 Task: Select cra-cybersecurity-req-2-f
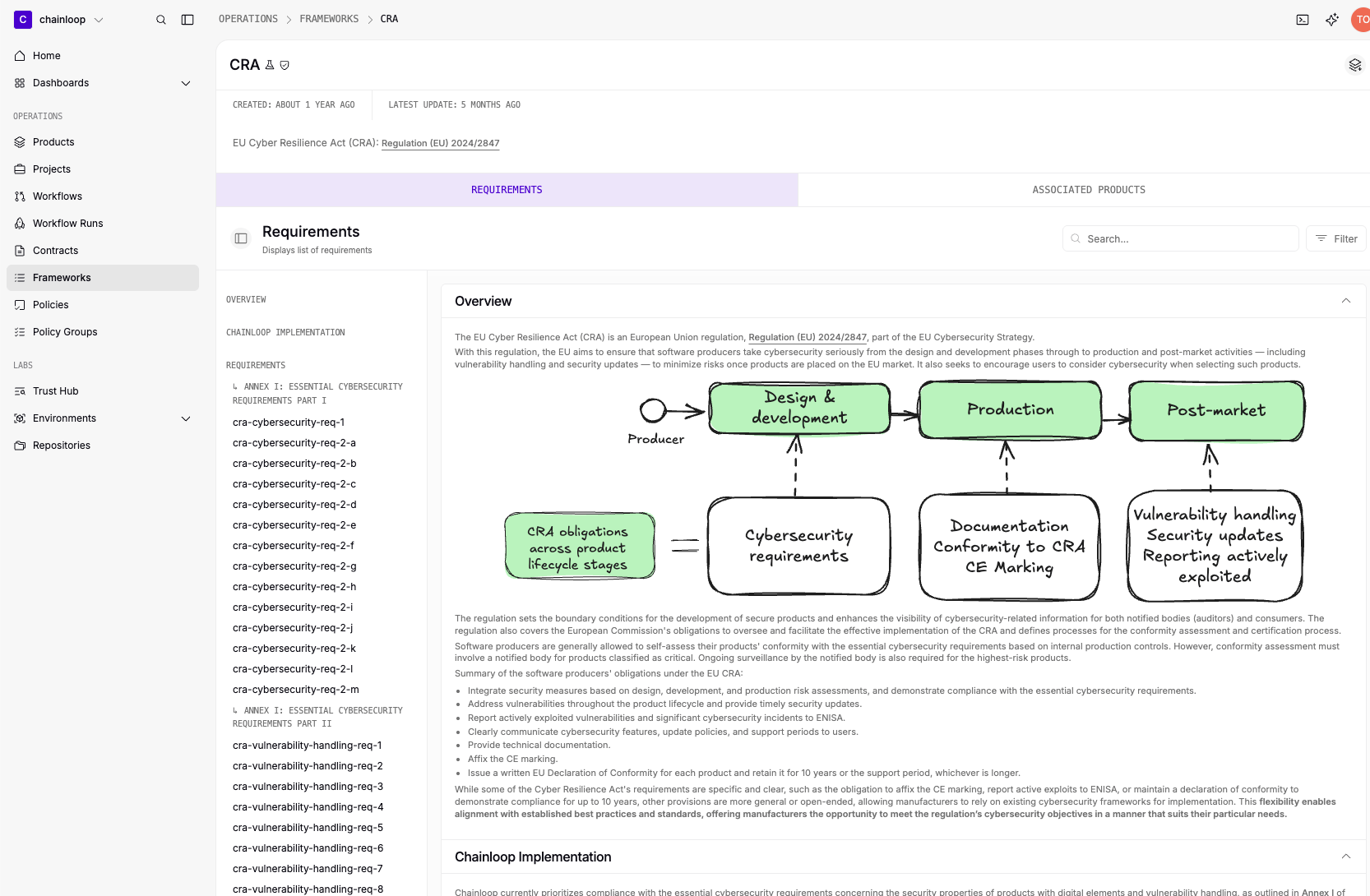point(294,546)
